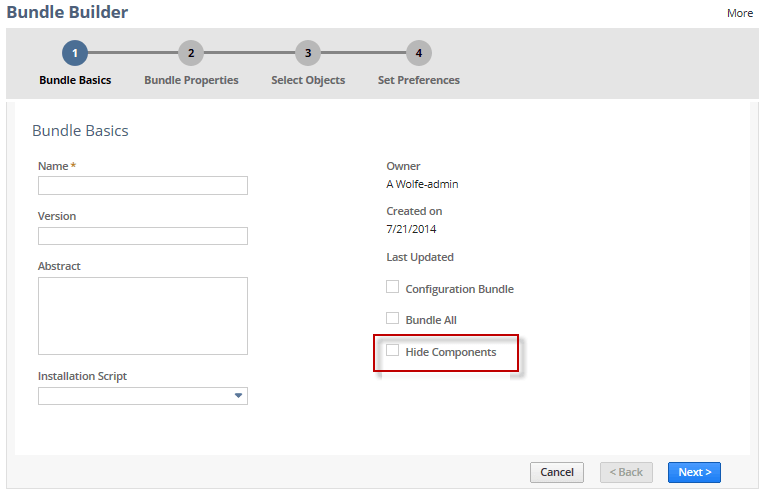Click step 2 circle in wizard
Image resolution: width=762 pixels, height=492 pixels.
[x=191, y=53]
